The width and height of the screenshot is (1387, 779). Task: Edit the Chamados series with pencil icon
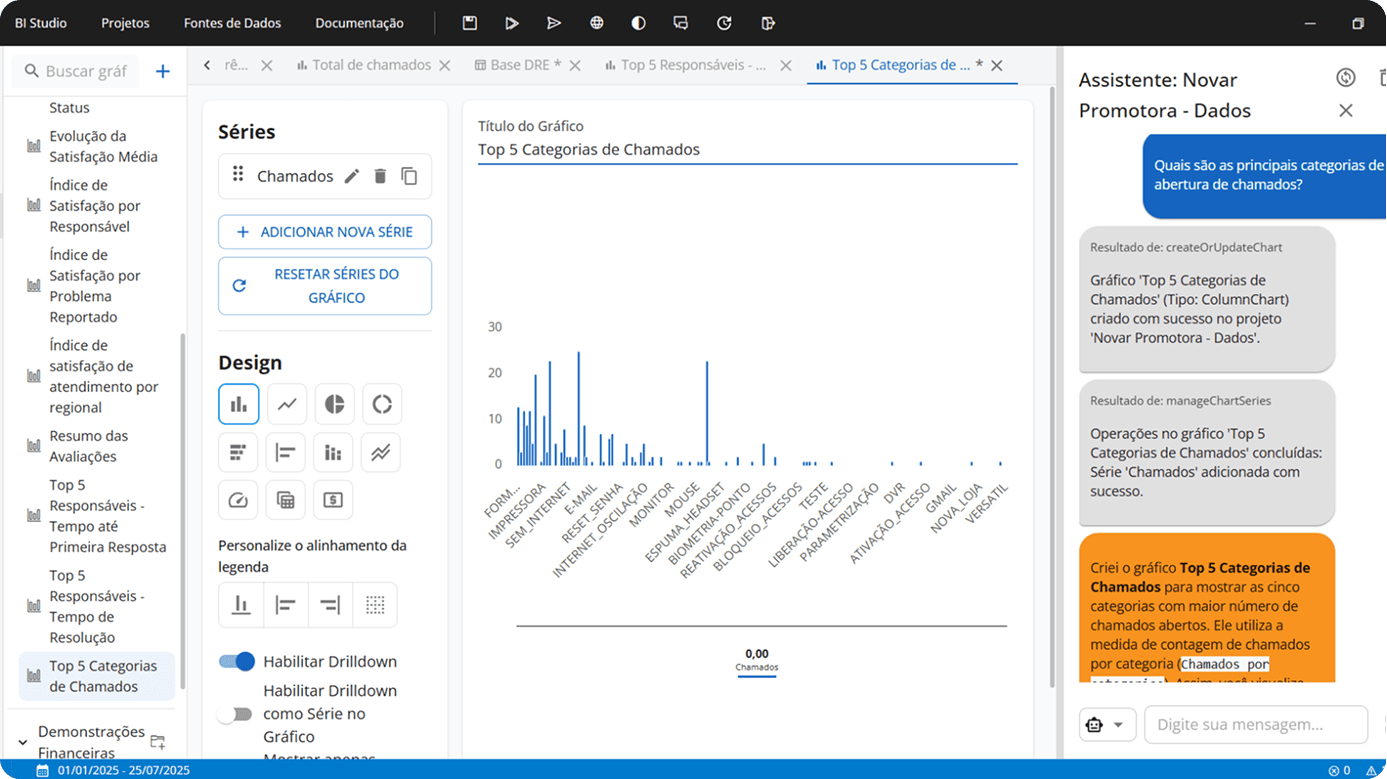(x=351, y=176)
